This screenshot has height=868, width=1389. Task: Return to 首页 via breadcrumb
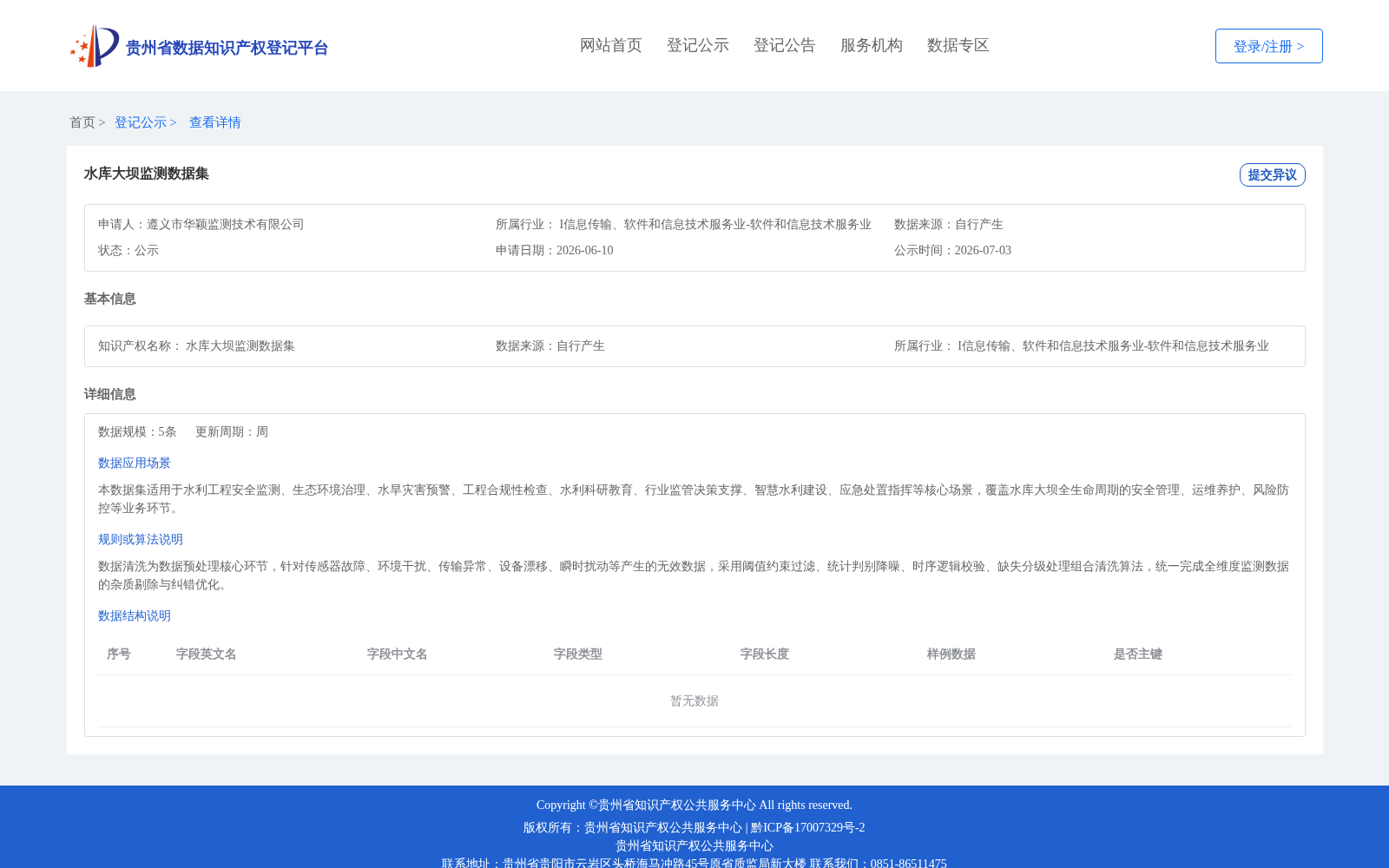coord(82,122)
